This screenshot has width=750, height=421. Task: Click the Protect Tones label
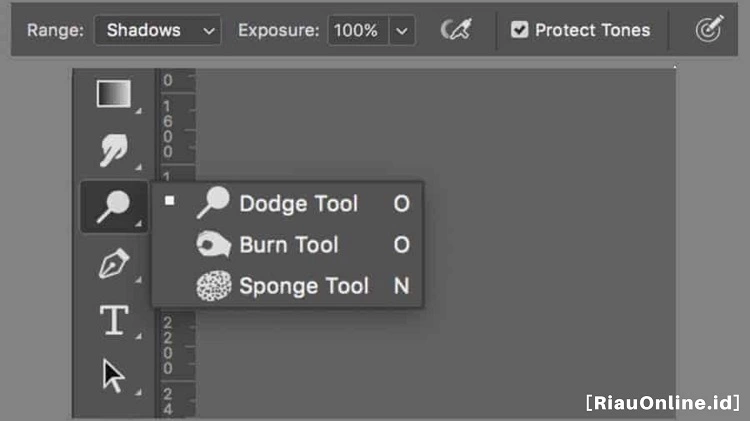[x=593, y=30]
